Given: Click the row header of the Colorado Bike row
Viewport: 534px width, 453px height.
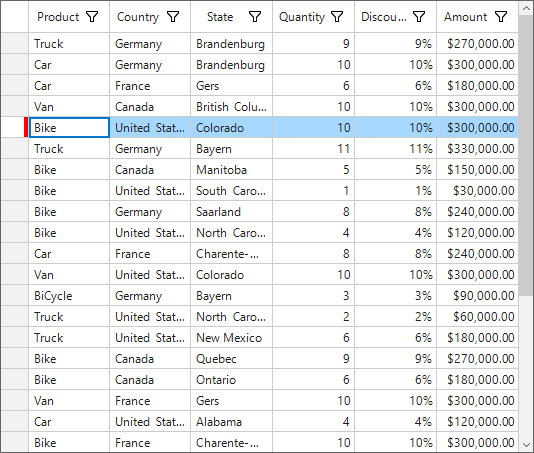Looking at the screenshot, I should click(x=15, y=128).
